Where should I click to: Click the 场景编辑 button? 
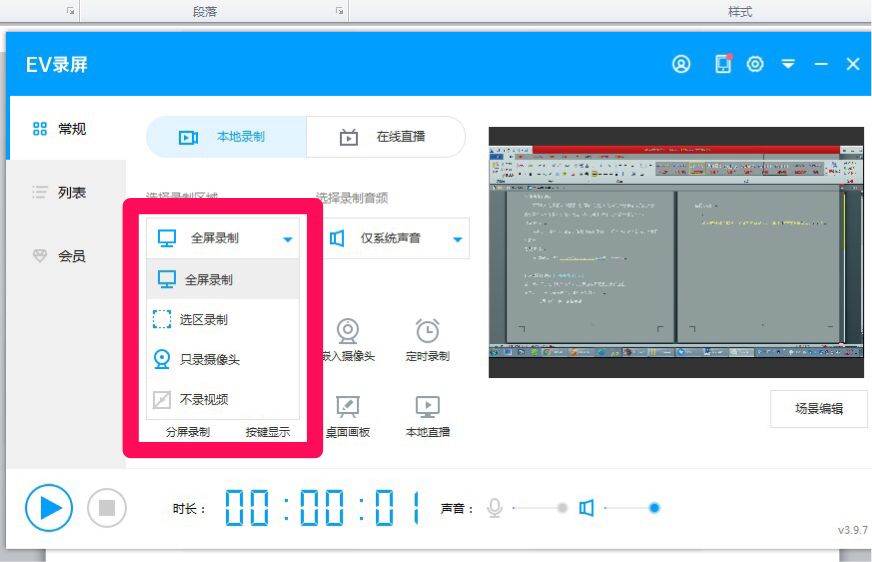click(x=819, y=409)
